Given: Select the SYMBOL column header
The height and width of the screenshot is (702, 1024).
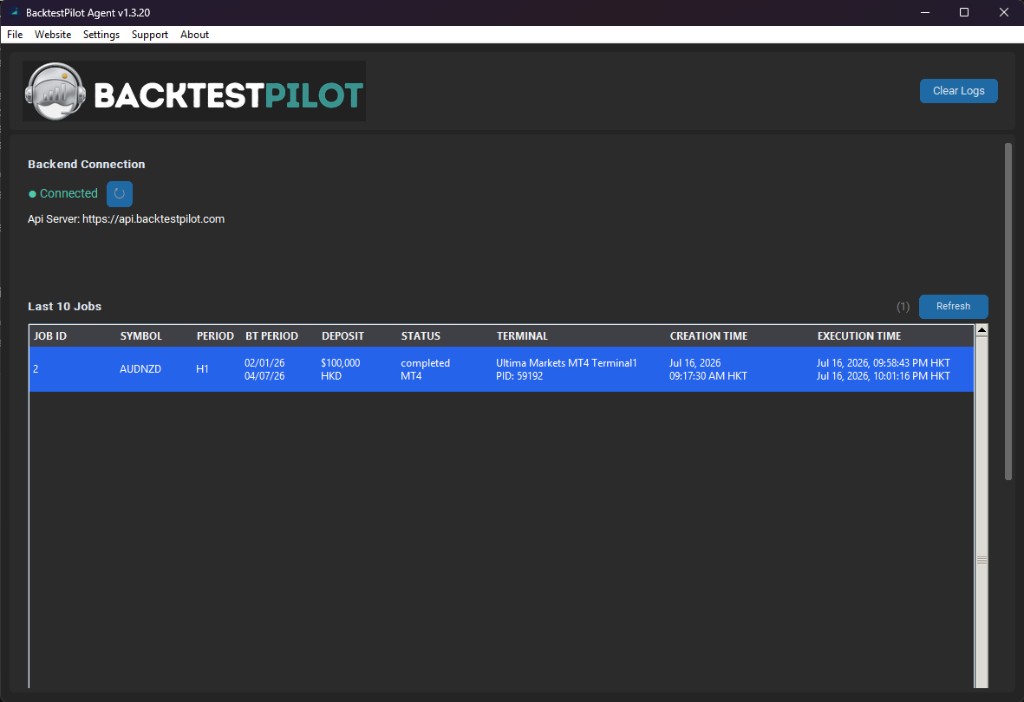Looking at the screenshot, I should (141, 336).
